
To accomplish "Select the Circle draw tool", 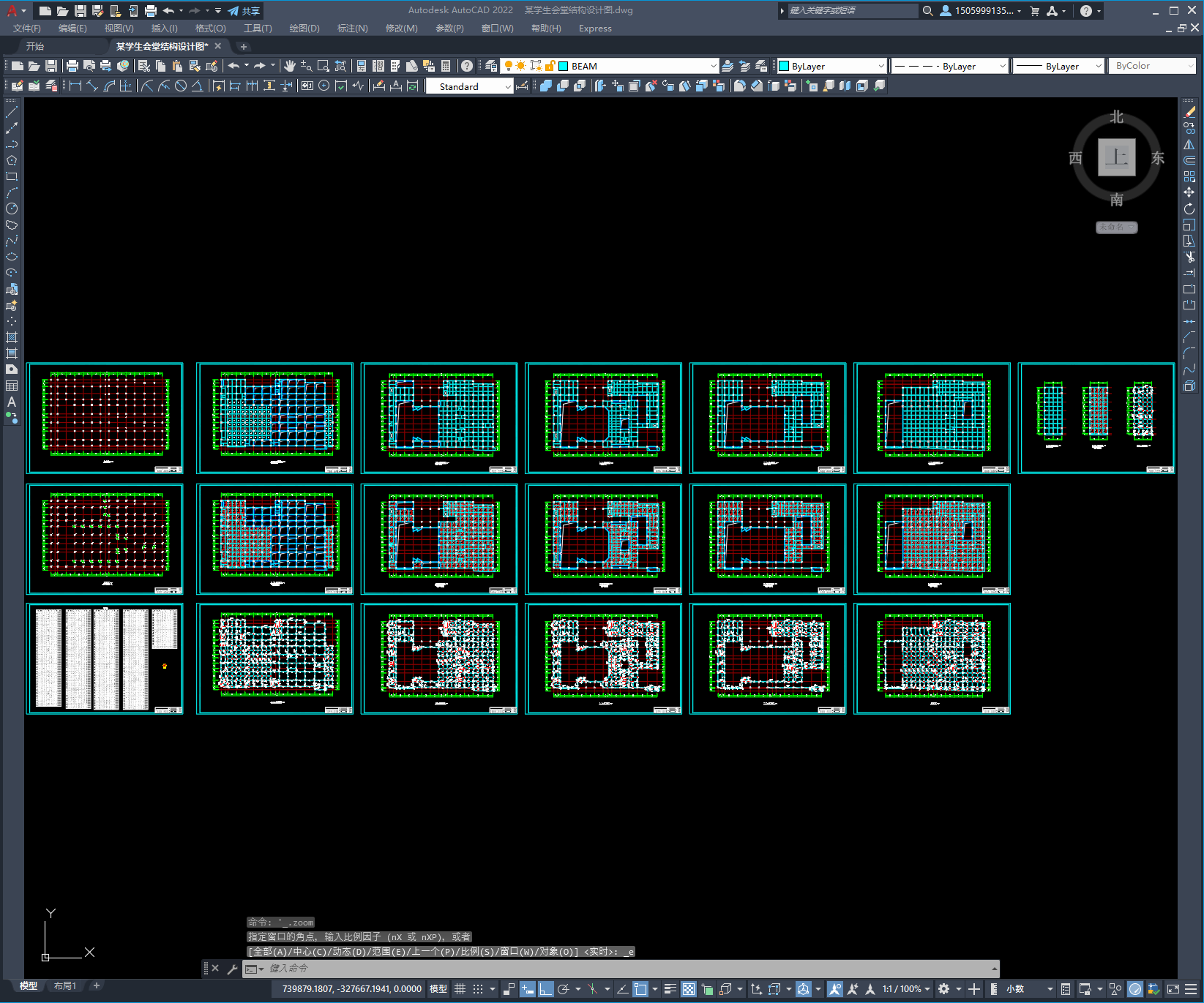I will (12, 209).
